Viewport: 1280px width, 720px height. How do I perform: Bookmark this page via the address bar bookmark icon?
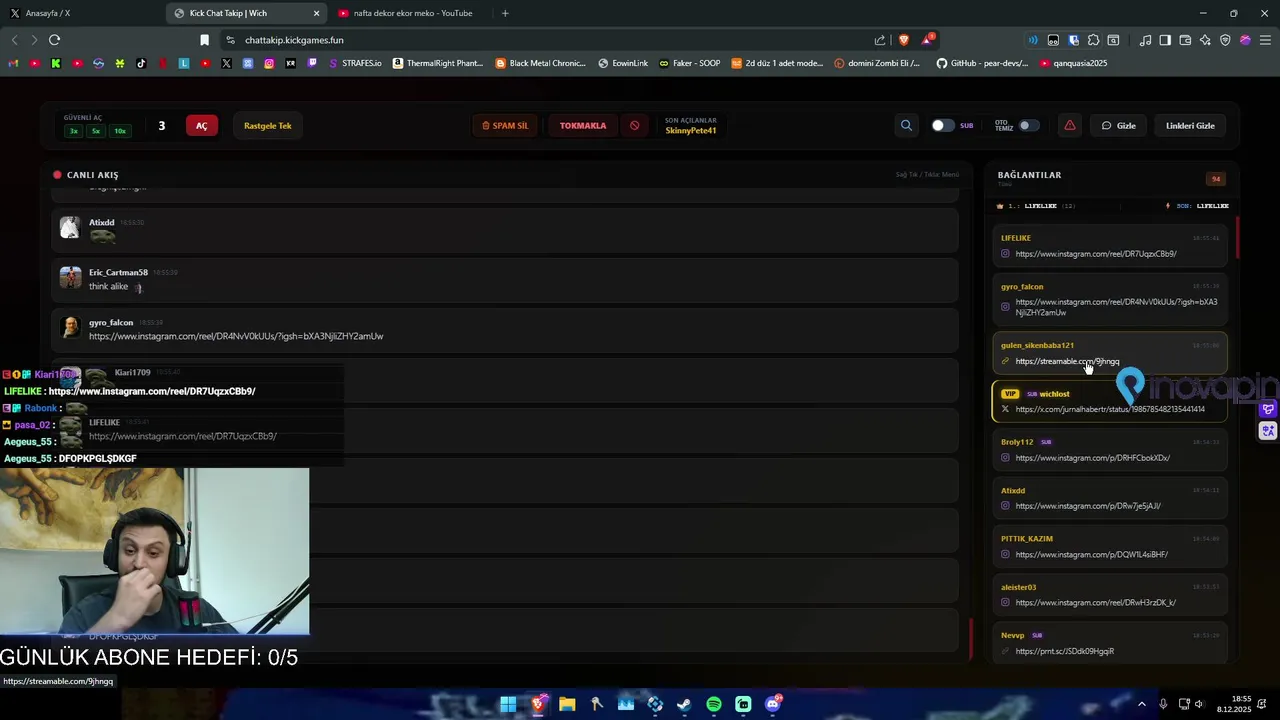(204, 40)
